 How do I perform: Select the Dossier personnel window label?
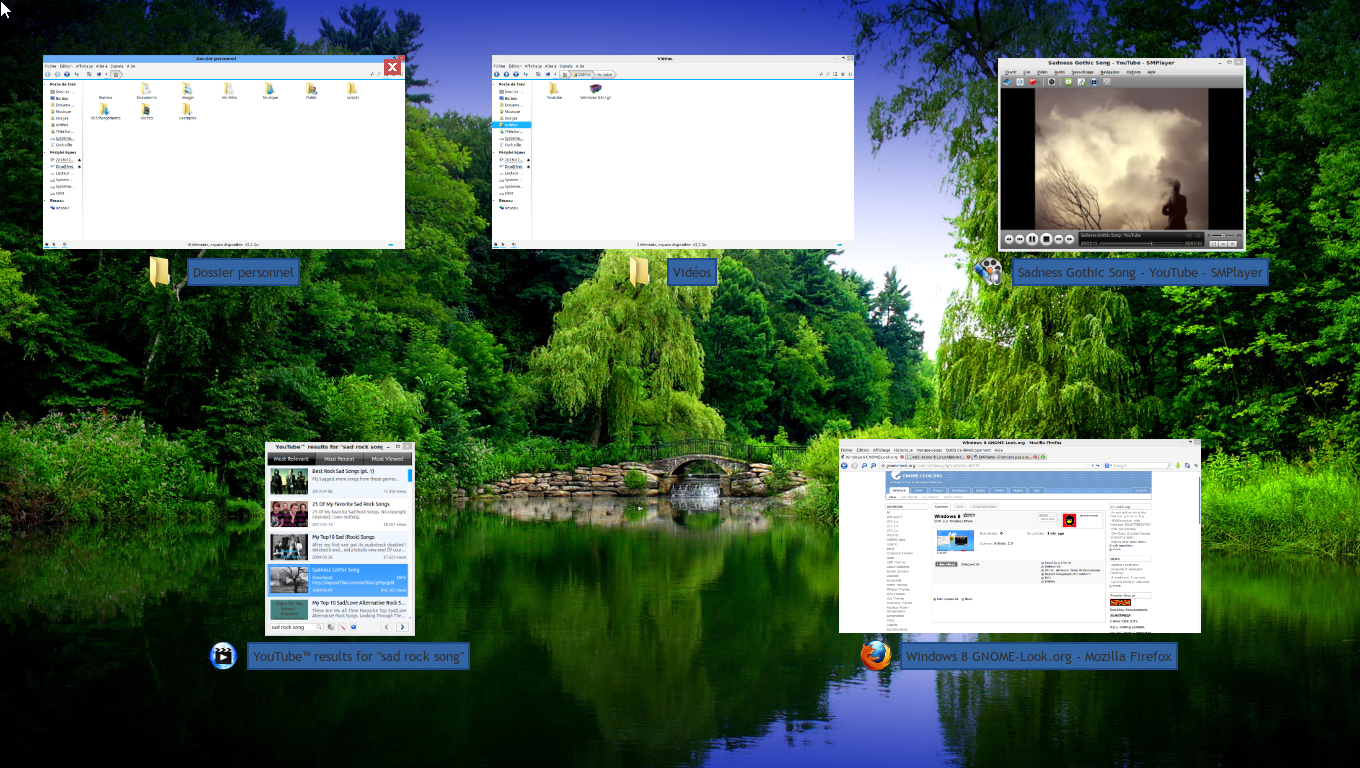pos(243,272)
